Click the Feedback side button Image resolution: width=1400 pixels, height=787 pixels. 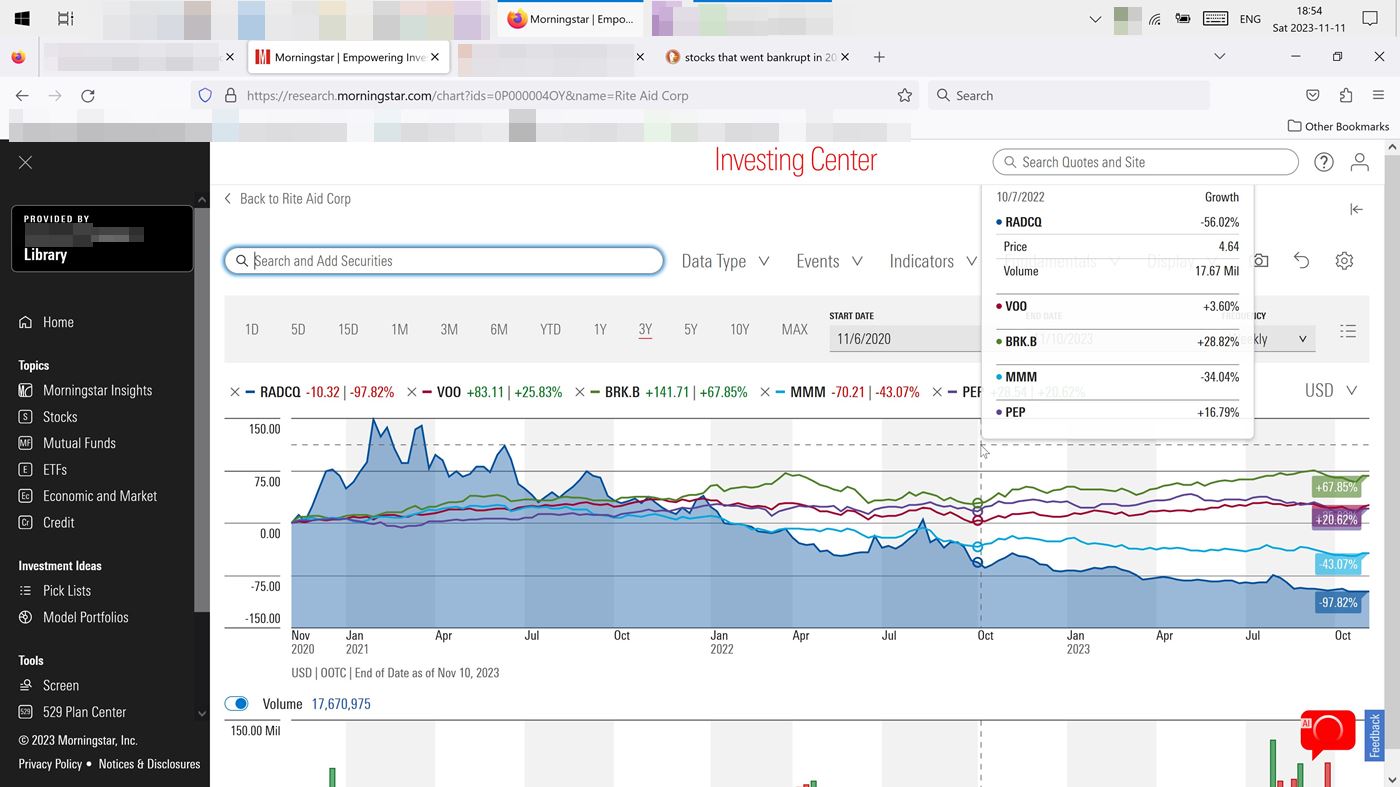[1375, 736]
